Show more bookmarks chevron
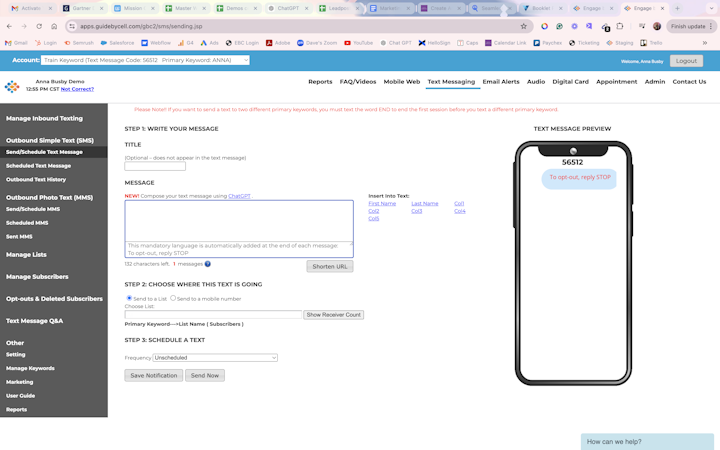The image size is (720, 450). pyautogui.click(x=705, y=43)
